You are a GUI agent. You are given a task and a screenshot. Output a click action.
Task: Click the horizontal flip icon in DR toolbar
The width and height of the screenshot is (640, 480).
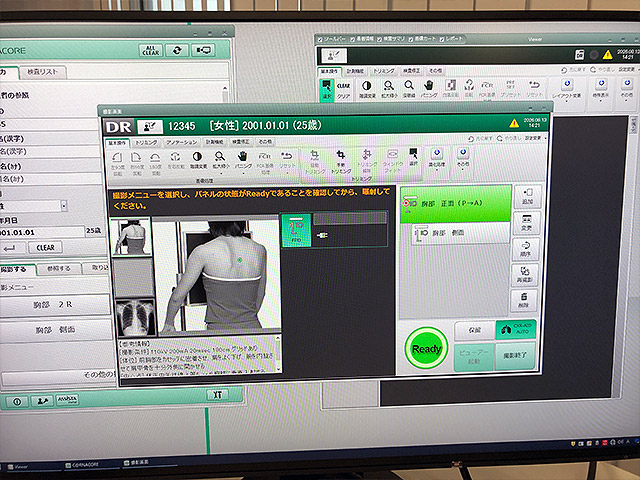[176, 160]
